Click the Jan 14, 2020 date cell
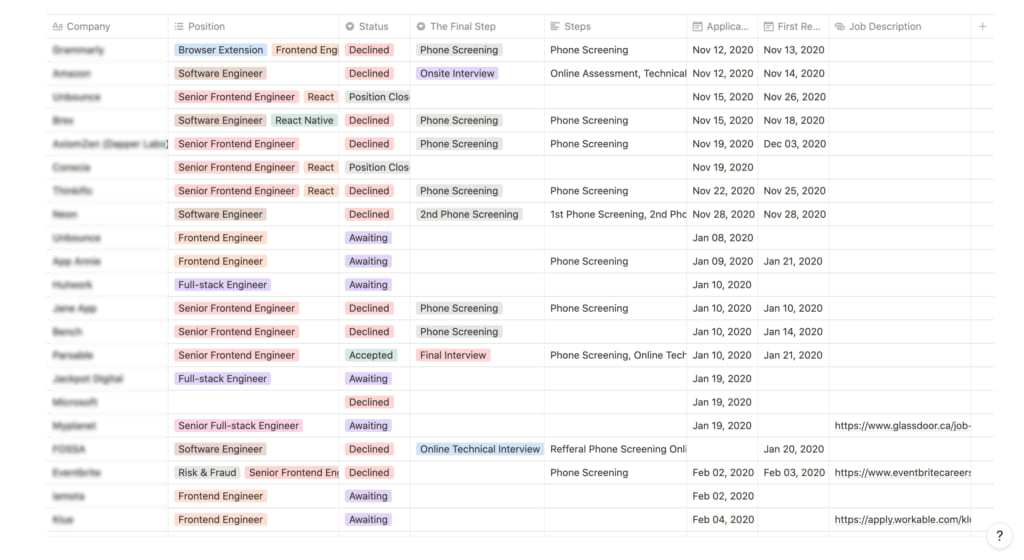The image size is (1024, 560). 793,332
